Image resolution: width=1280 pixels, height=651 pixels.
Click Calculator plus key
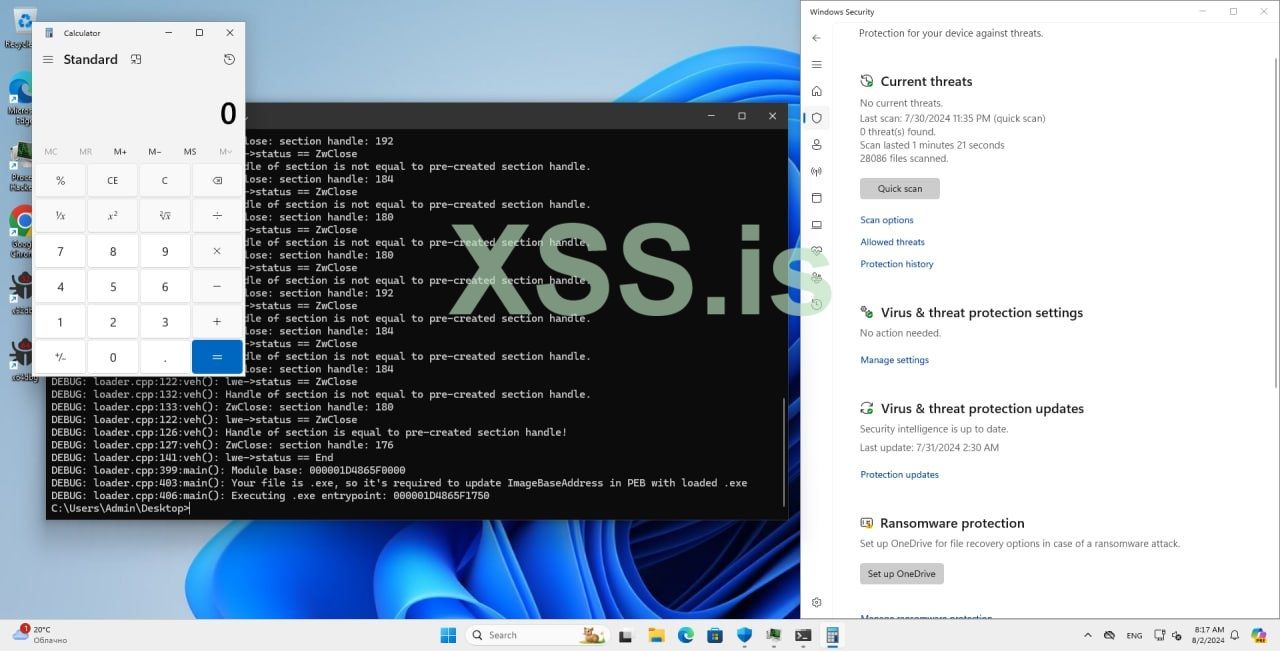[x=217, y=322]
